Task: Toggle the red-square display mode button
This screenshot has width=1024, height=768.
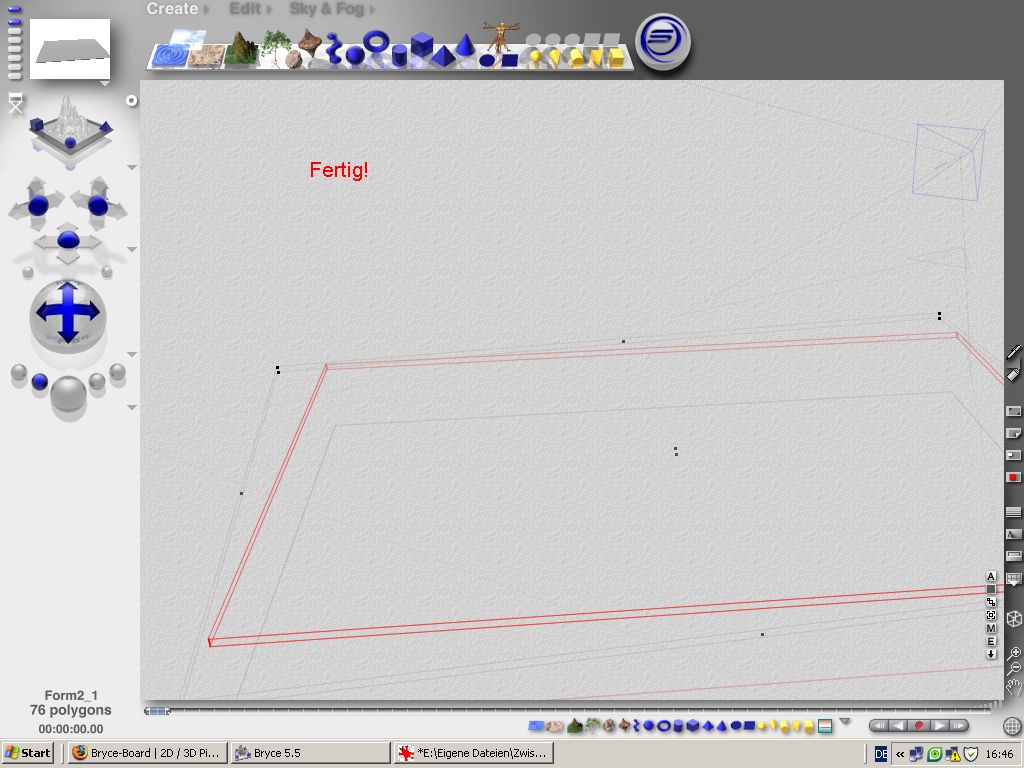Action: click(1013, 477)
